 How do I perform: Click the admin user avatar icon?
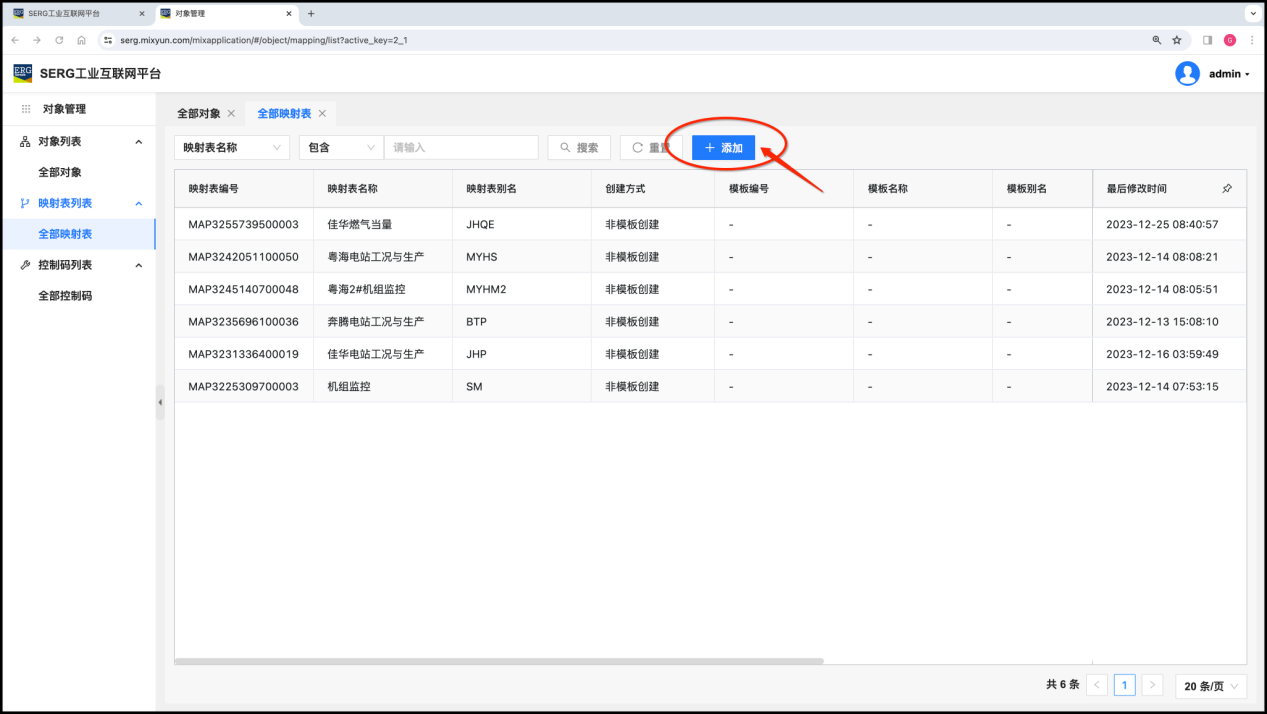1187,74
